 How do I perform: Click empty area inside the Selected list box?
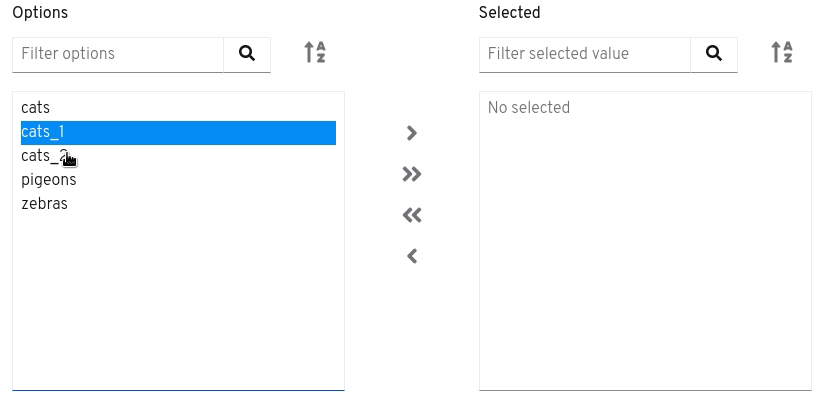[x=645, y=255]
